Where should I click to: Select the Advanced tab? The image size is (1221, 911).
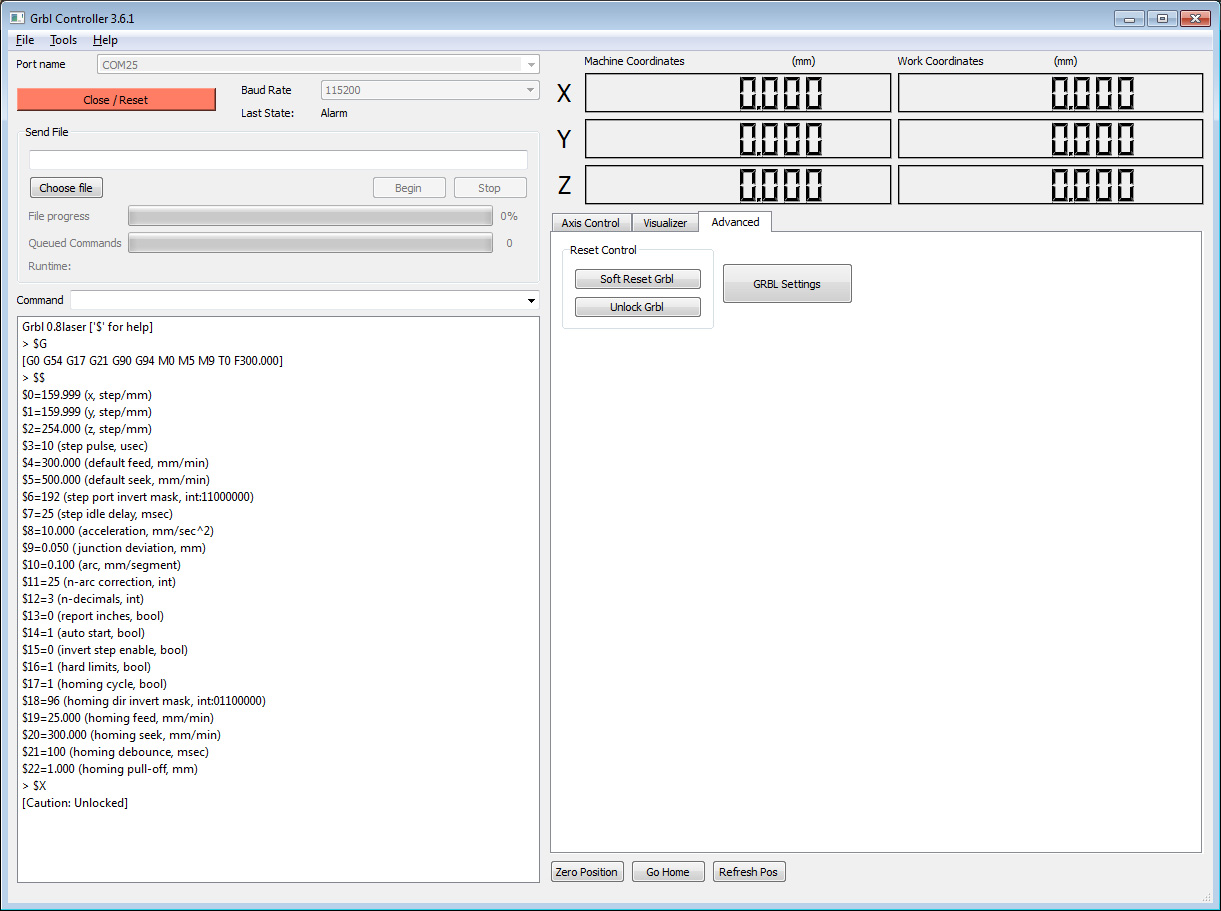pyautogui.click(x=735, y=222)
